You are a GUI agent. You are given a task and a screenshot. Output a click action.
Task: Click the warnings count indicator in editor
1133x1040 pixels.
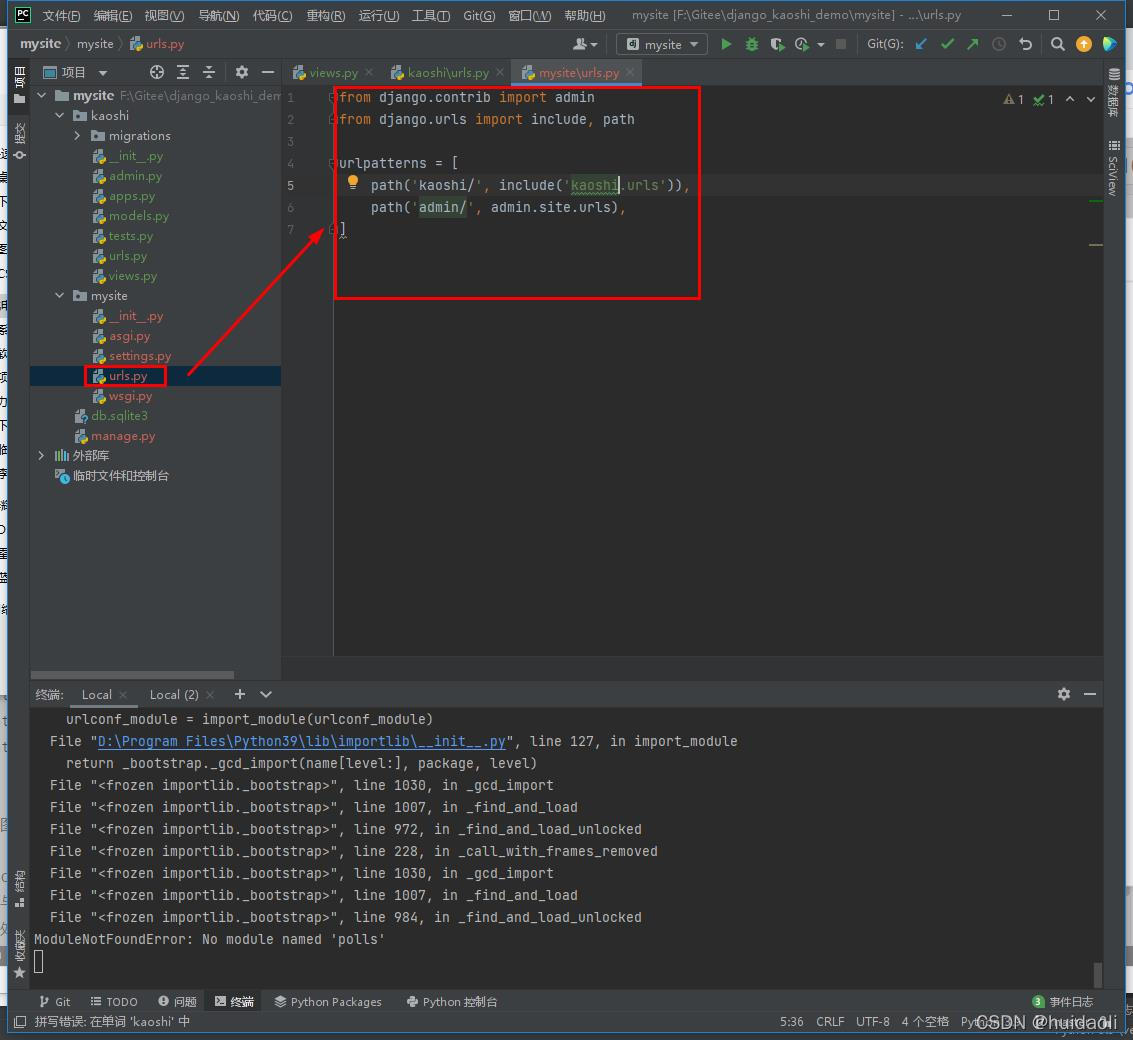pyautogui.click(x=1013, y=100)
